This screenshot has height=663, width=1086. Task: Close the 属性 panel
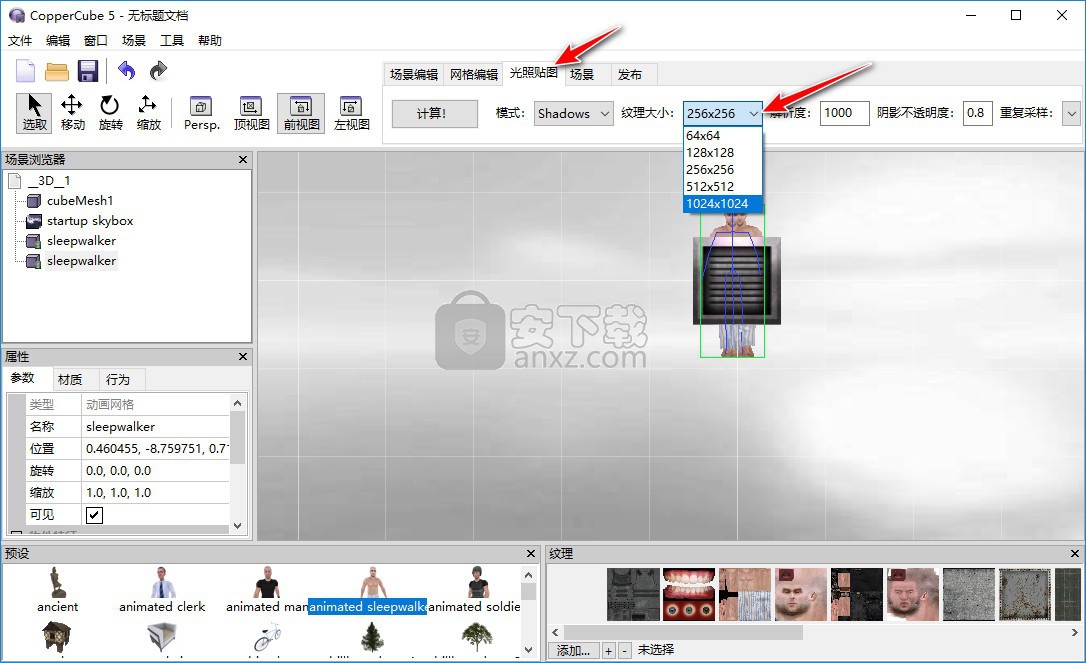(242, 356)
